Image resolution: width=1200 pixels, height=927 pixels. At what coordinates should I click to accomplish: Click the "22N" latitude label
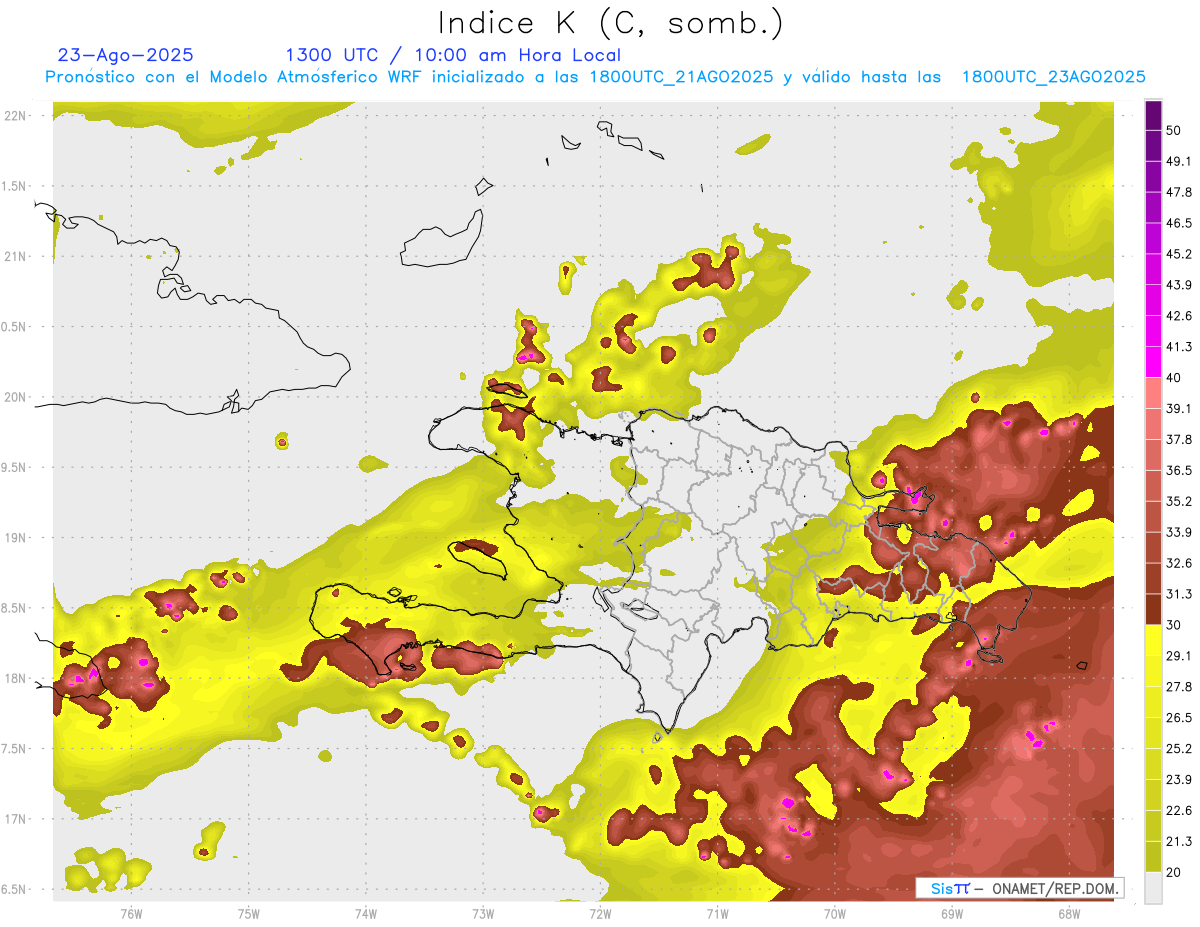[14, 115]
